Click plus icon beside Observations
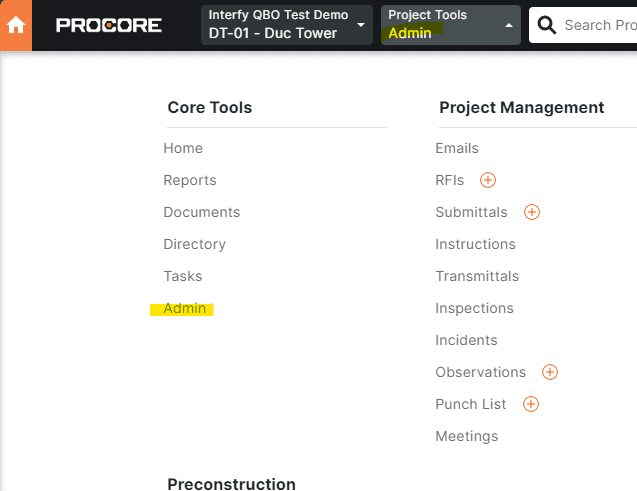Viewport: 637px width, 491px height. [x=550, y=372]
